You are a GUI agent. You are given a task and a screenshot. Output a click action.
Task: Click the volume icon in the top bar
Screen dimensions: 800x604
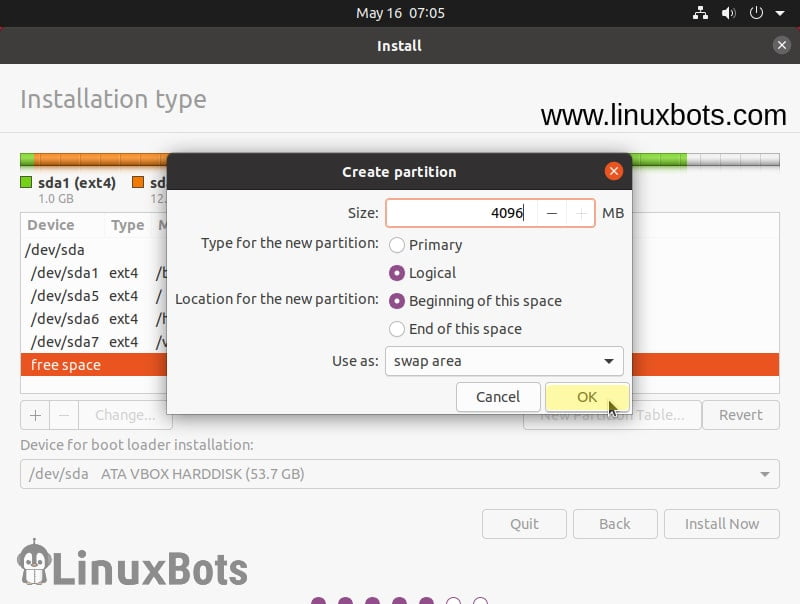pos(727,13)
